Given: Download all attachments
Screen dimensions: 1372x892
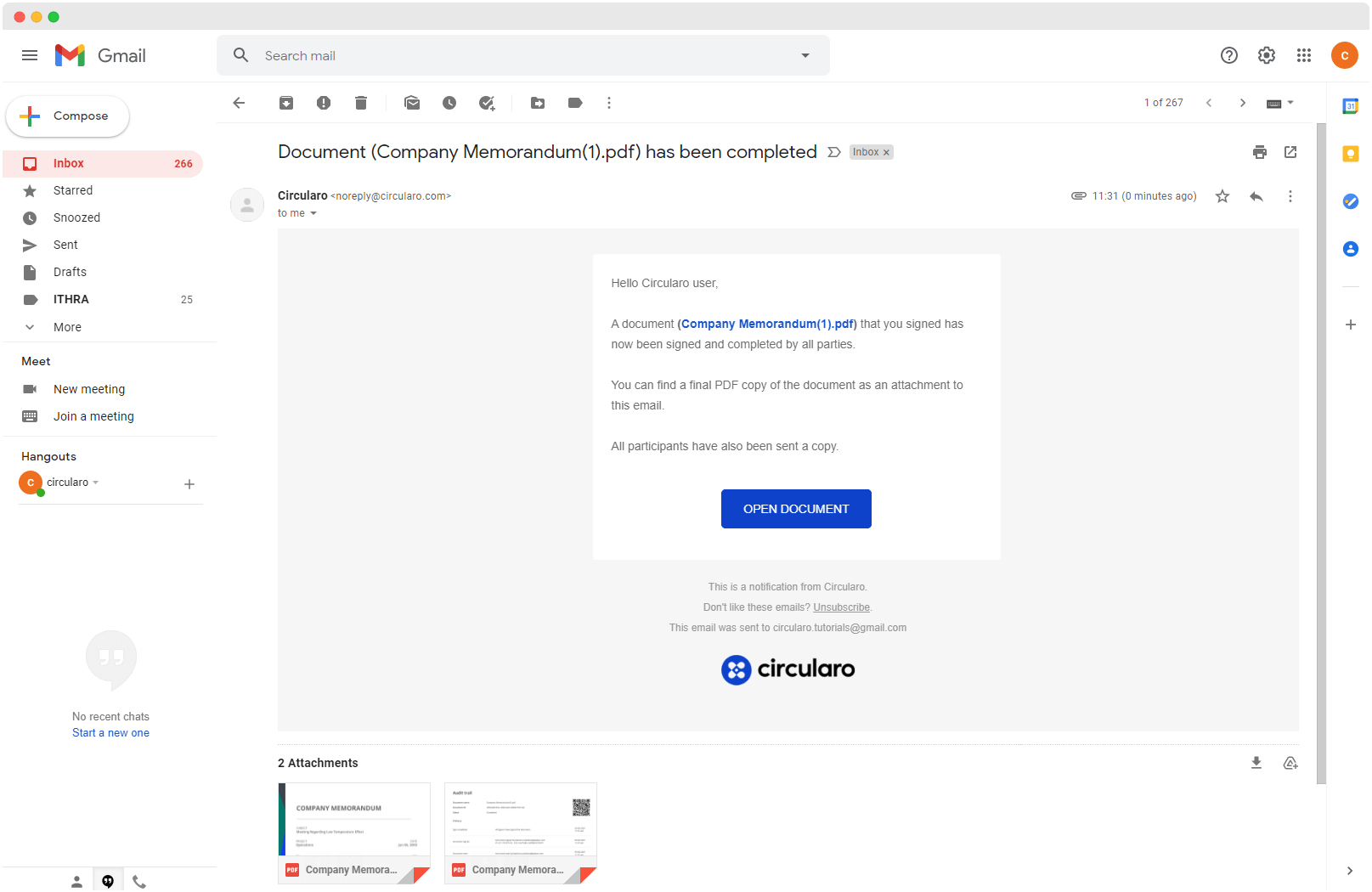Looking at the screenshot, I should point(1256,763).
